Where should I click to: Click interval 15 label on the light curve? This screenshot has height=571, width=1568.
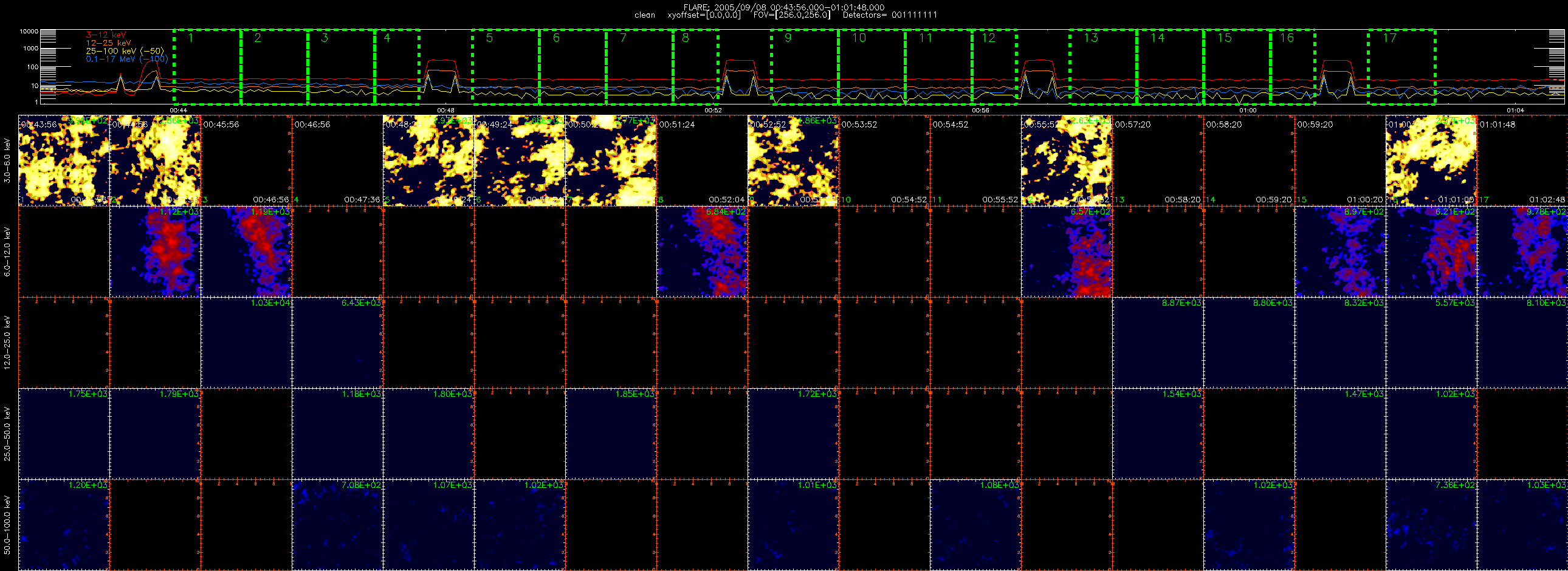pos(1224,38)
